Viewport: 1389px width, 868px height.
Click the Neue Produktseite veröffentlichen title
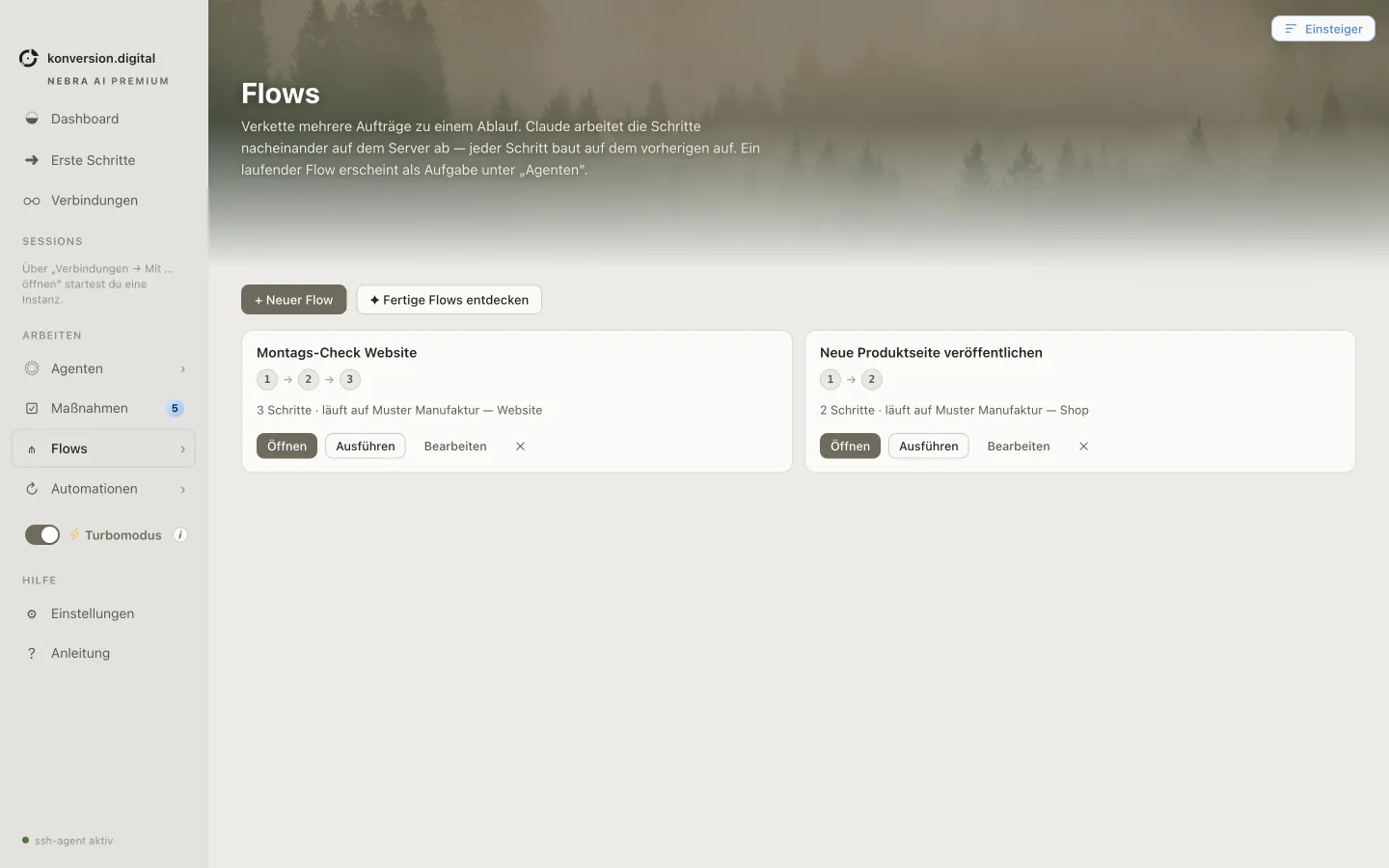[931, 353]
